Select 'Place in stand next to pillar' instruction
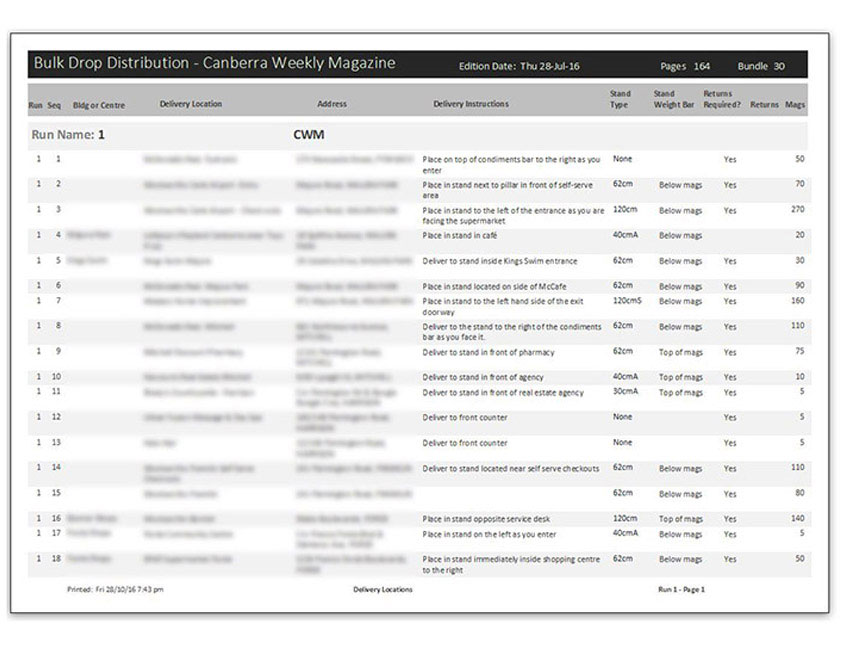 [x=507, y=190]
